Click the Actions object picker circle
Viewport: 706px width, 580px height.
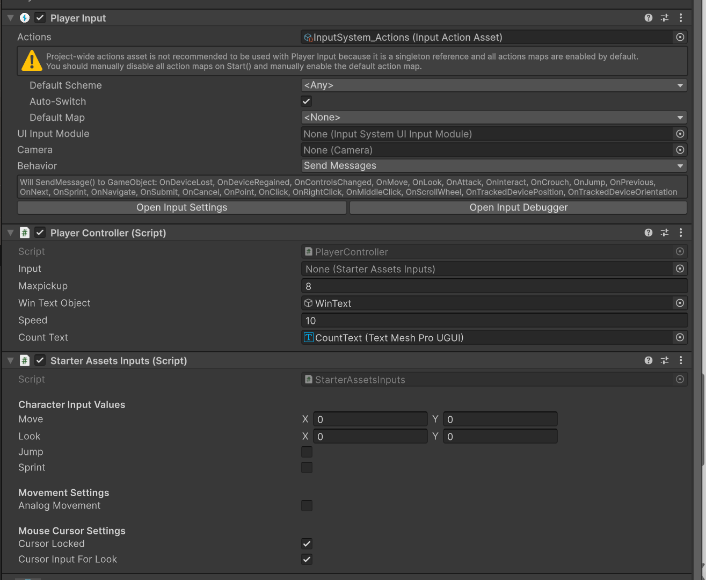point(680,37)
